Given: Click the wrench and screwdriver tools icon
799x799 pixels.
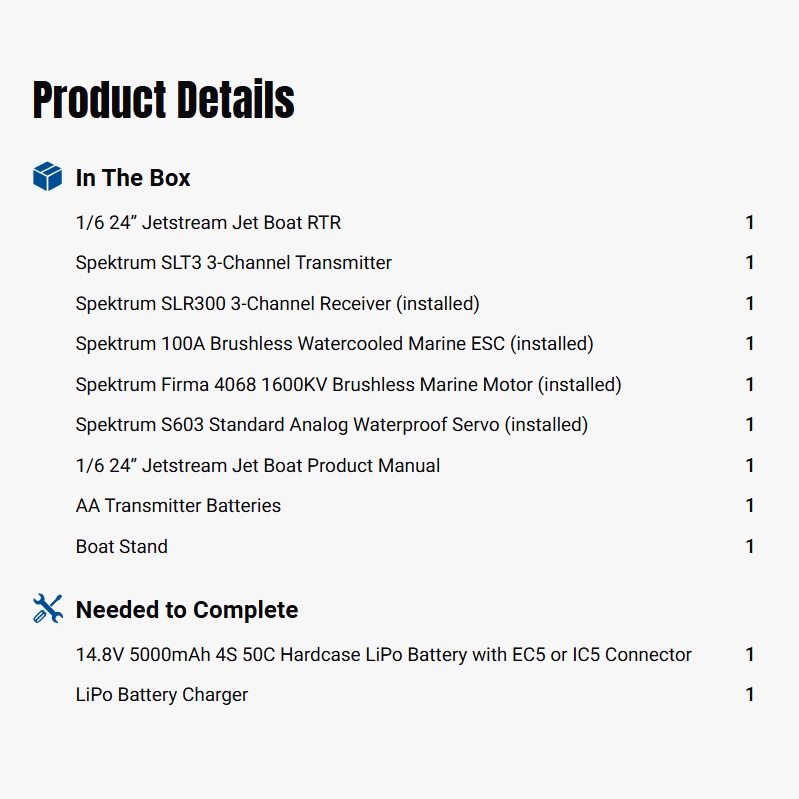Looking at the screenshot, I should 47,608.
